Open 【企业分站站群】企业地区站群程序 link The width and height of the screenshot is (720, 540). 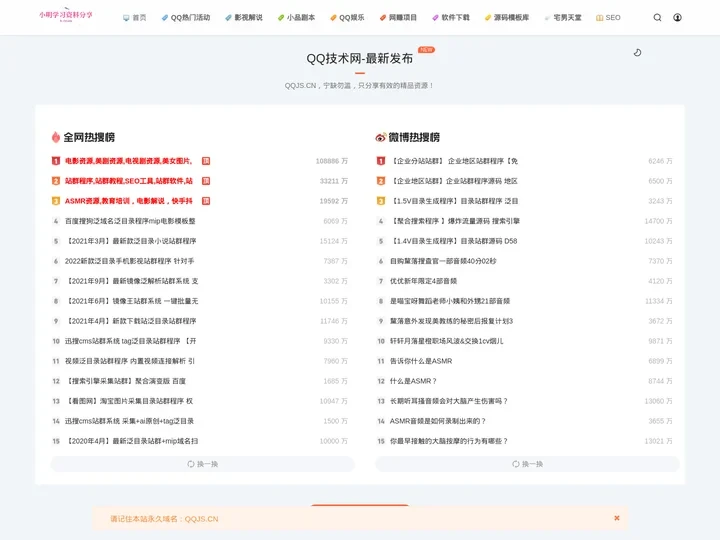click(x=454, y=161)
